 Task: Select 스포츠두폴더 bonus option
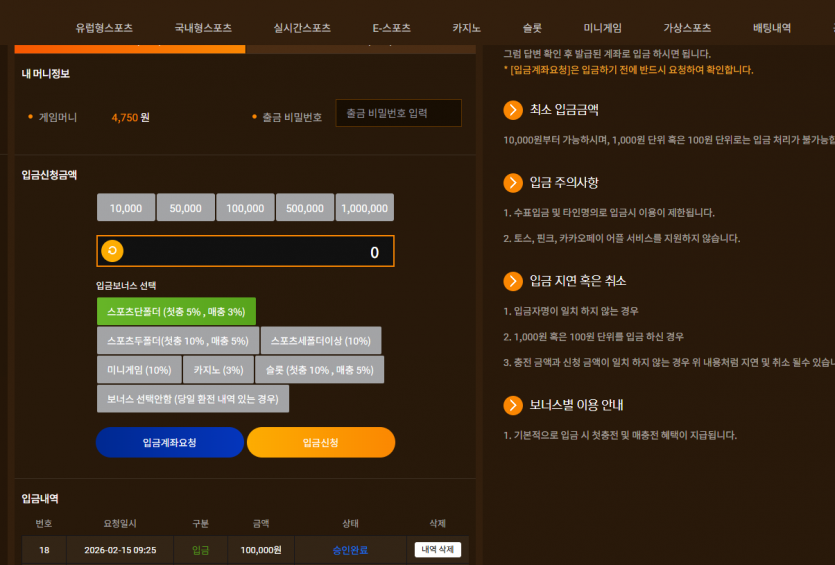point(178,341)
